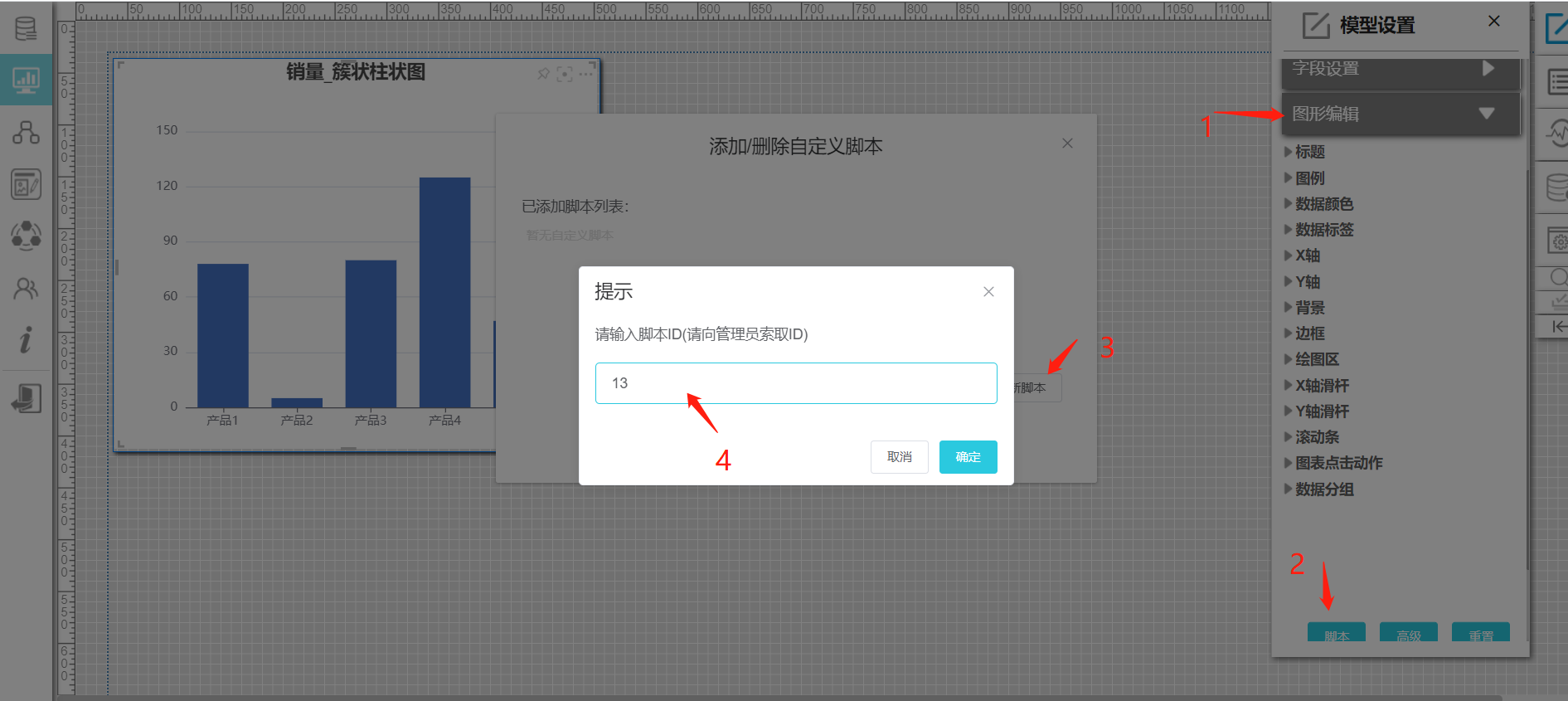Click the focus frame icon on chart header

tap(565, 74)
